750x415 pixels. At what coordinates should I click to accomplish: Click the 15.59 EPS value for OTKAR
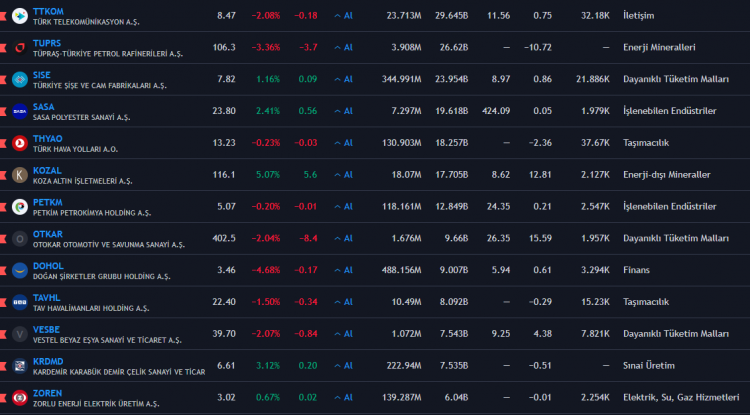tap(542, 239)
